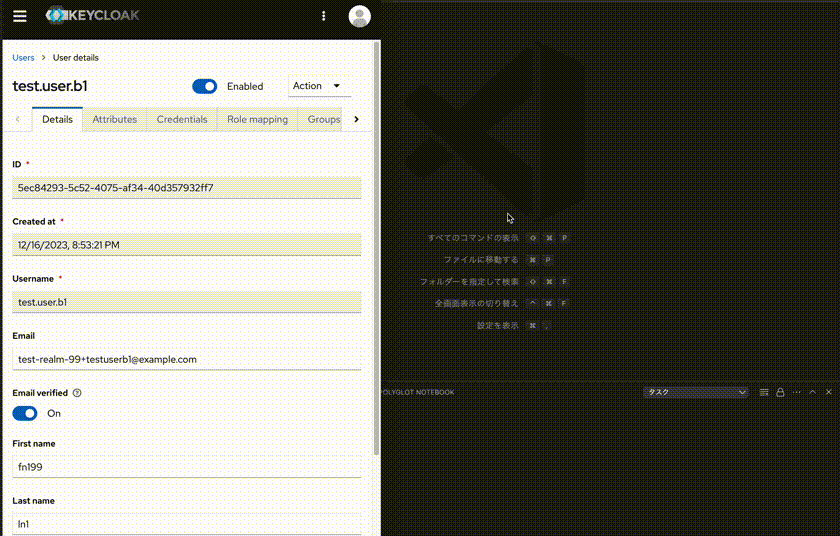This screenshot has height=536, width=840.
Task: Open the panel more actions ellipsis
Action: [x=797, y=392]
